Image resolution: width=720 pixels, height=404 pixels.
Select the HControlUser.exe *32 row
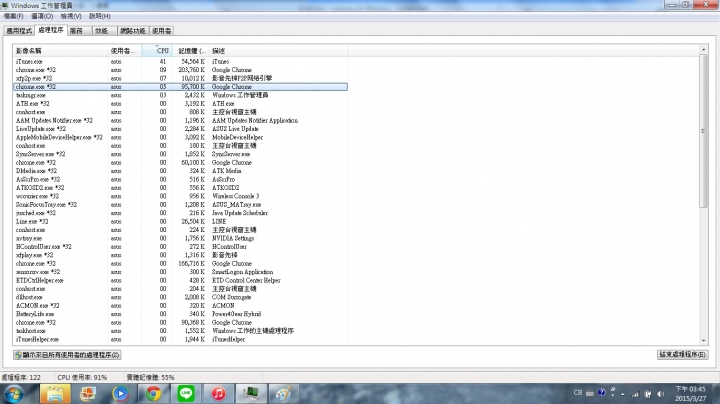(180, 247)
